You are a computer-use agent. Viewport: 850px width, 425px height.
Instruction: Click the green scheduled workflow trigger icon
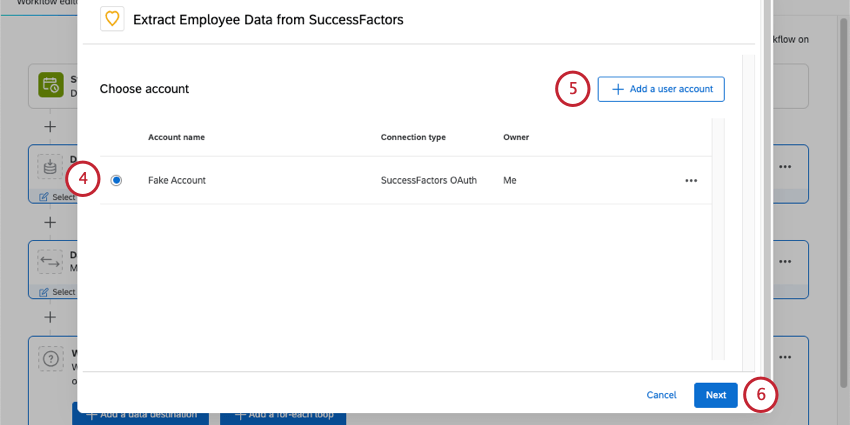point(50,85)
